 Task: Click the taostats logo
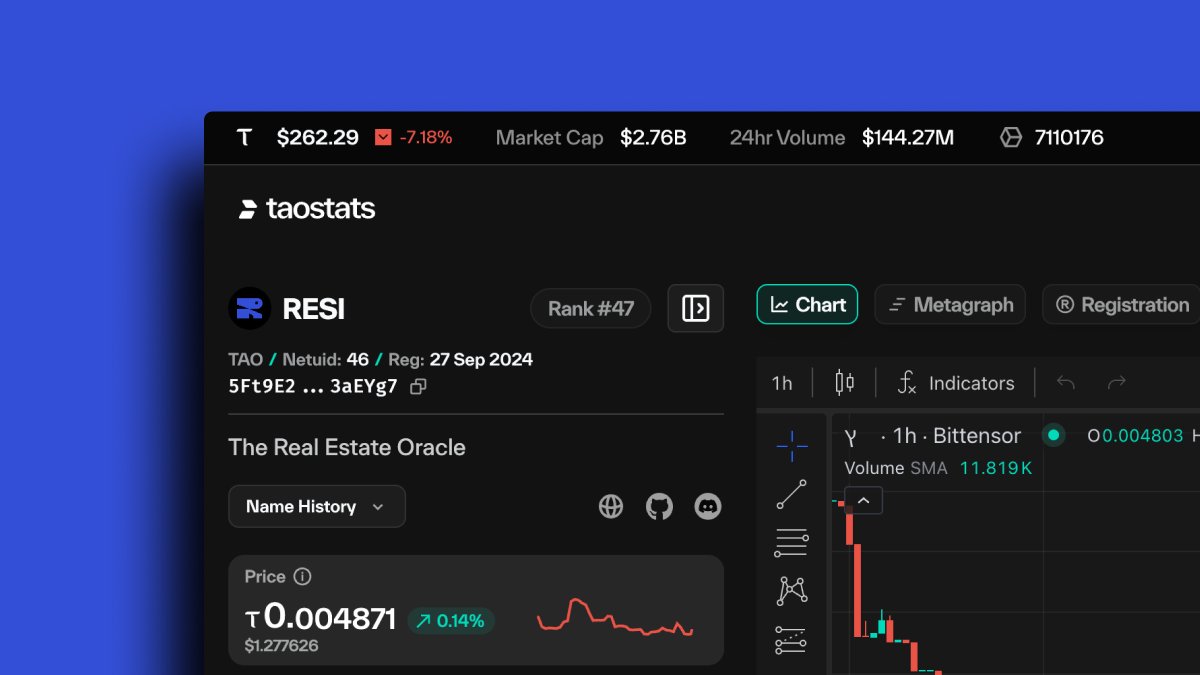tap(307, 209)
